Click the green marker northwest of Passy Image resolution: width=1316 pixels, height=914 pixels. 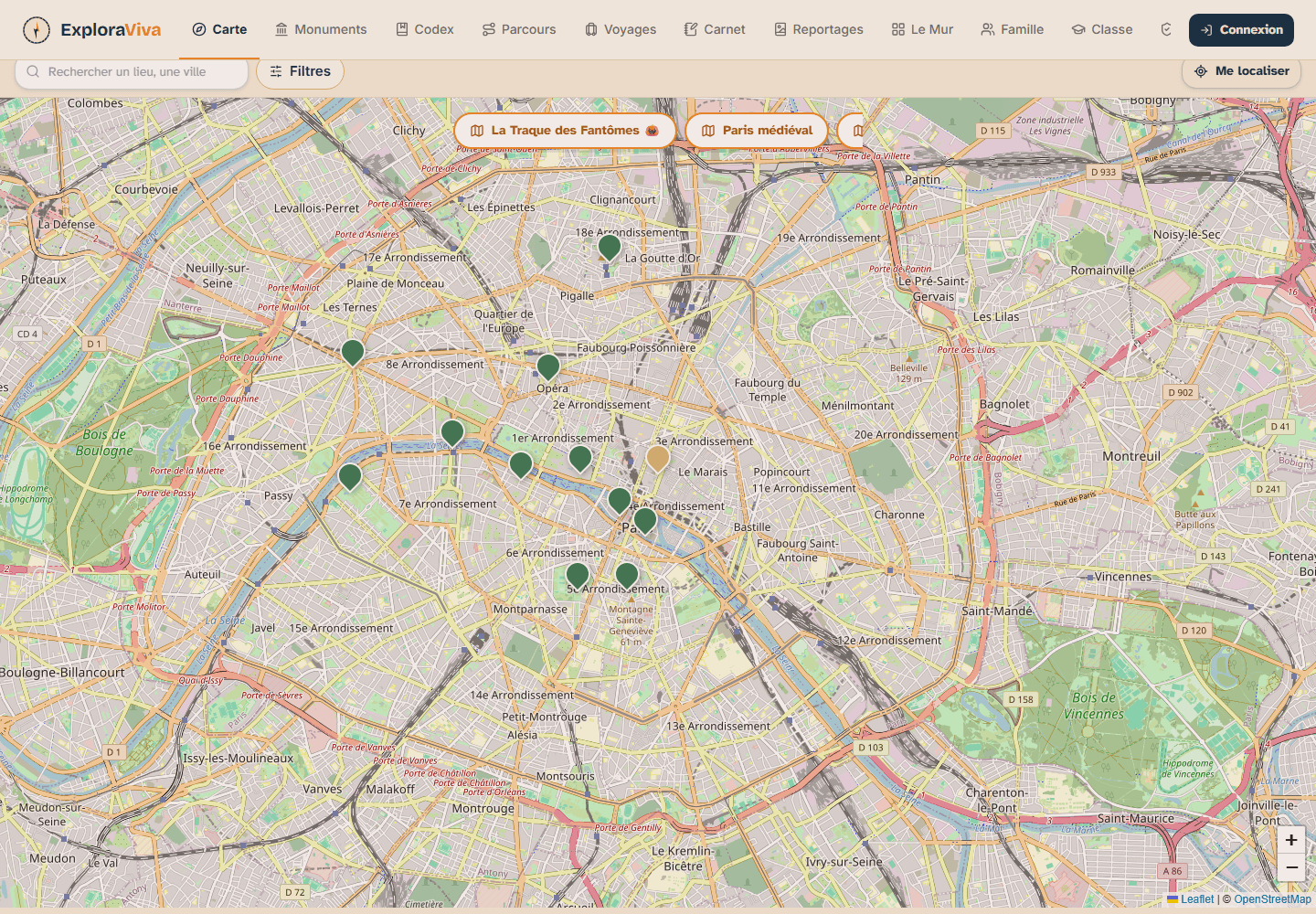[350, 476]
